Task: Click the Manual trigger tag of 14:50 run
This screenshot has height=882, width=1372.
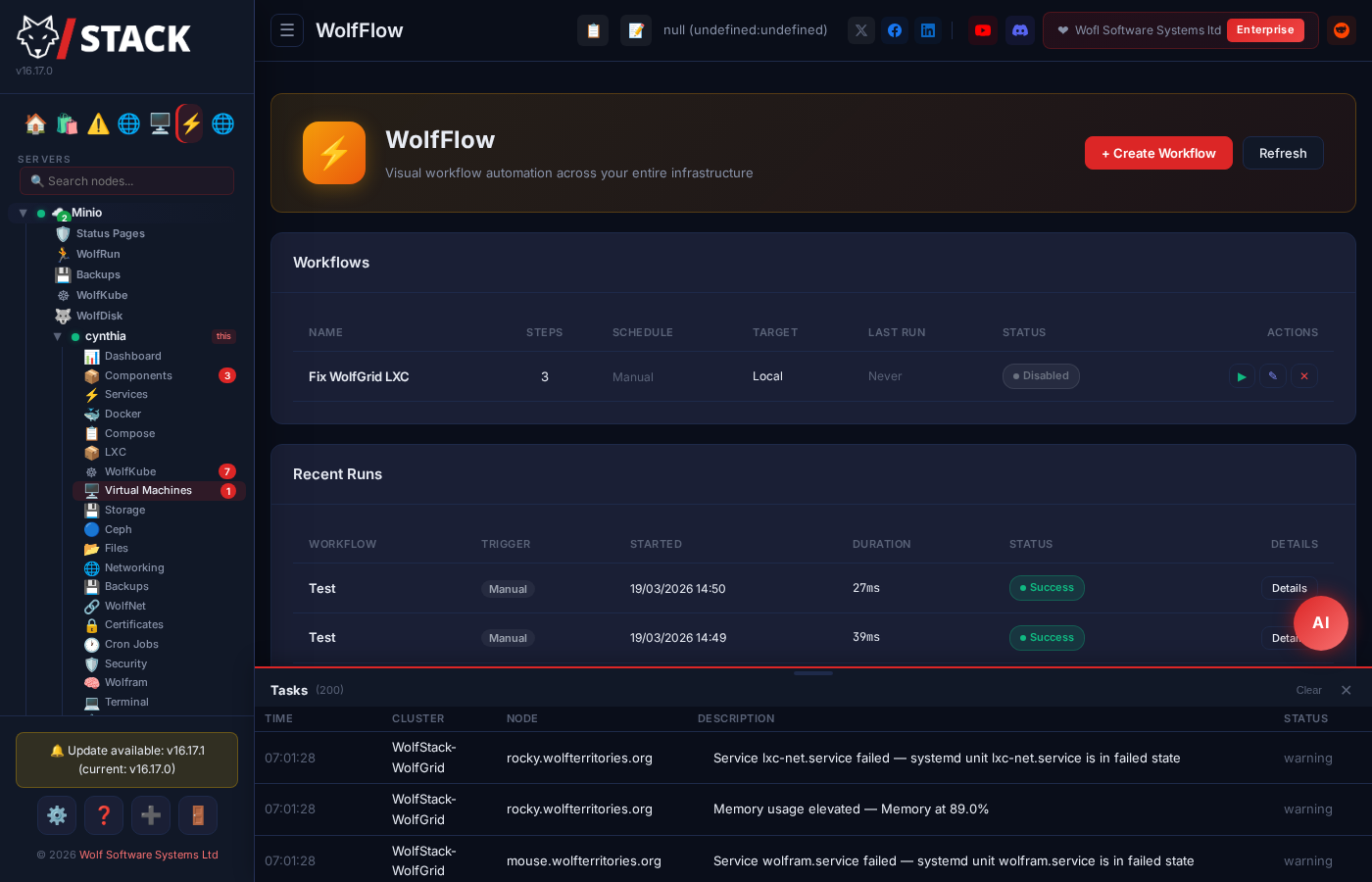Action: (x=508, y=589)
